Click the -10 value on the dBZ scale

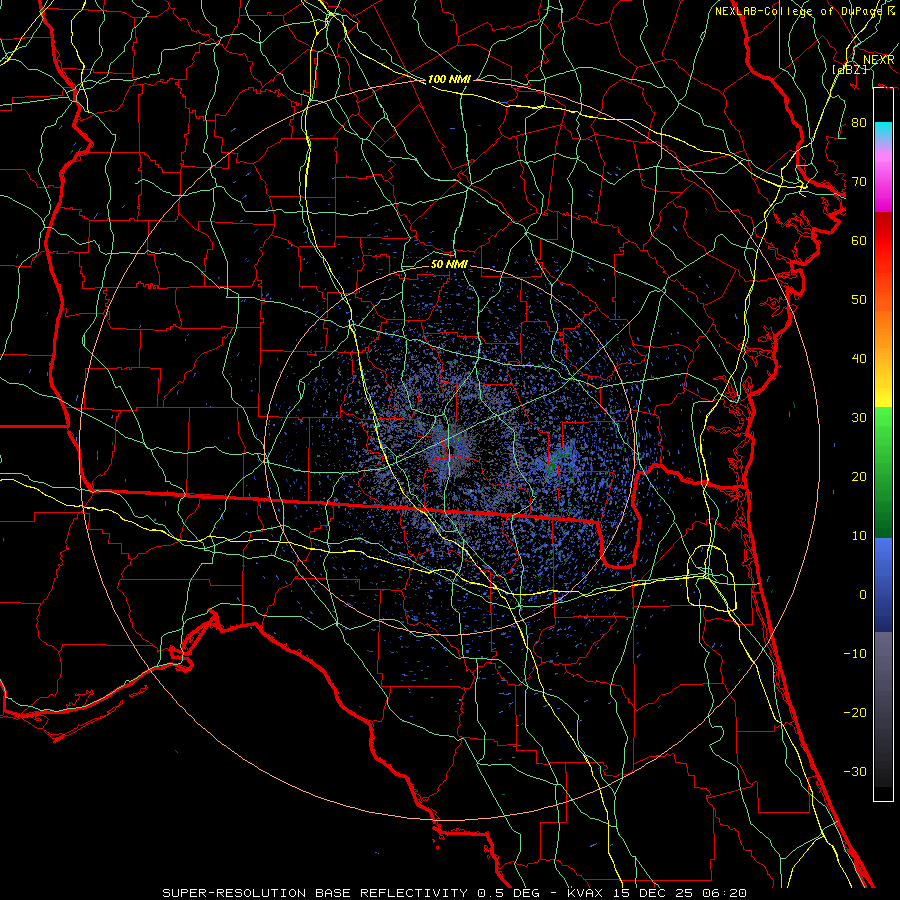click(855, 654)
